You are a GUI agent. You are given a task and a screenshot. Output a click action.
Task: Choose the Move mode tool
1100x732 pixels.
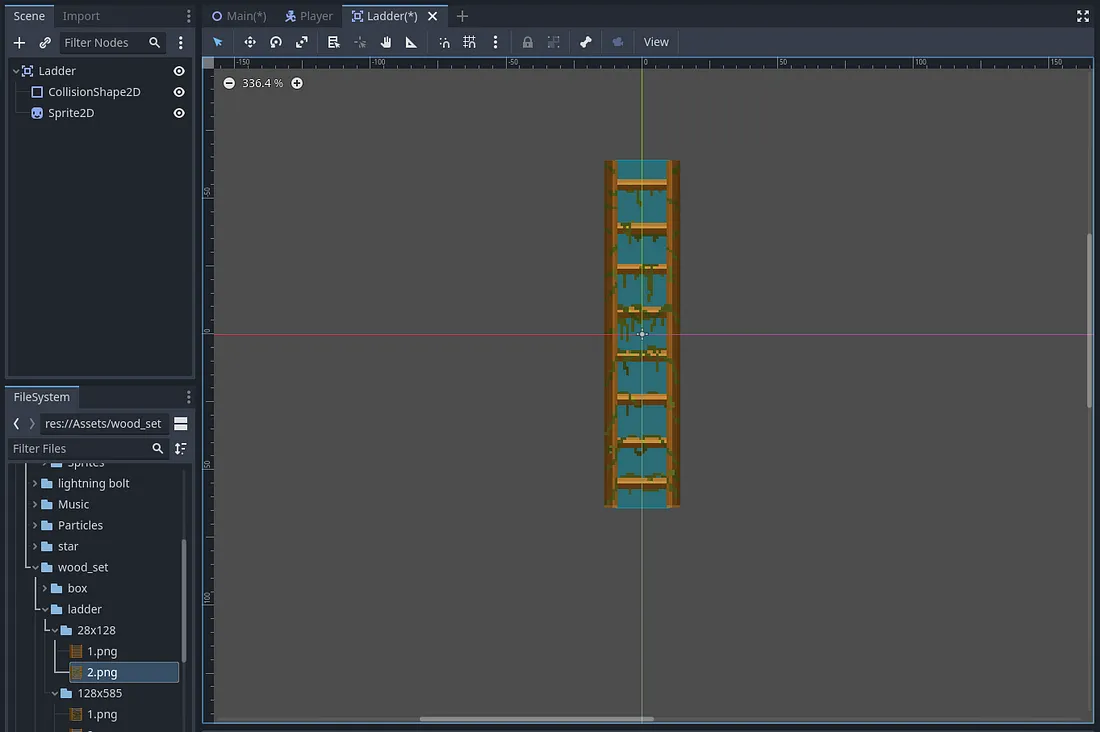point(250,42)
